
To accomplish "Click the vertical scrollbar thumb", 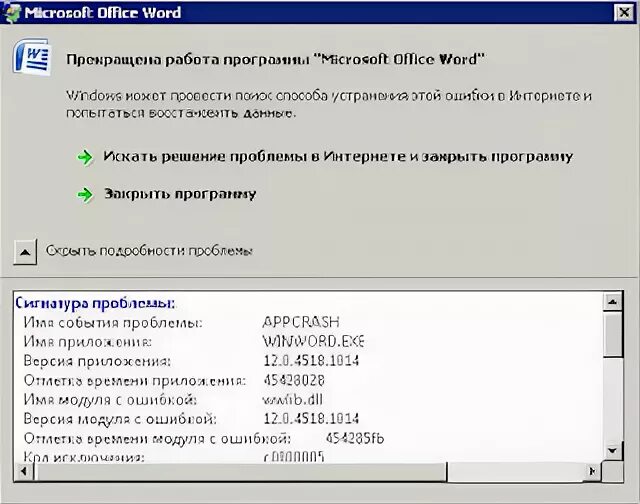I will tap(612, 334).
